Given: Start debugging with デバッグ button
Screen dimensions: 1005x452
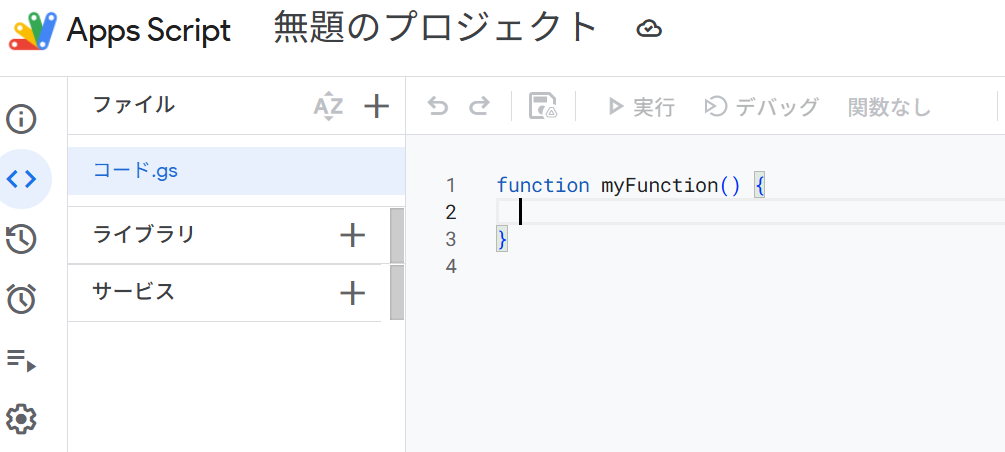Looking at the screenshot, I should (x=762, y=107).
